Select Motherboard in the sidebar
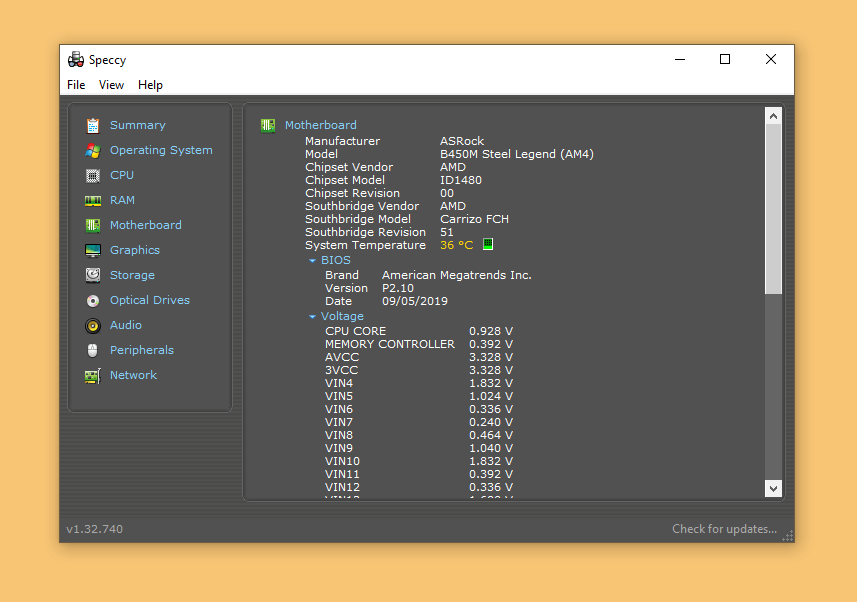Screen dimensions: 857x602 pyautogui.click(x=146, y=225)
